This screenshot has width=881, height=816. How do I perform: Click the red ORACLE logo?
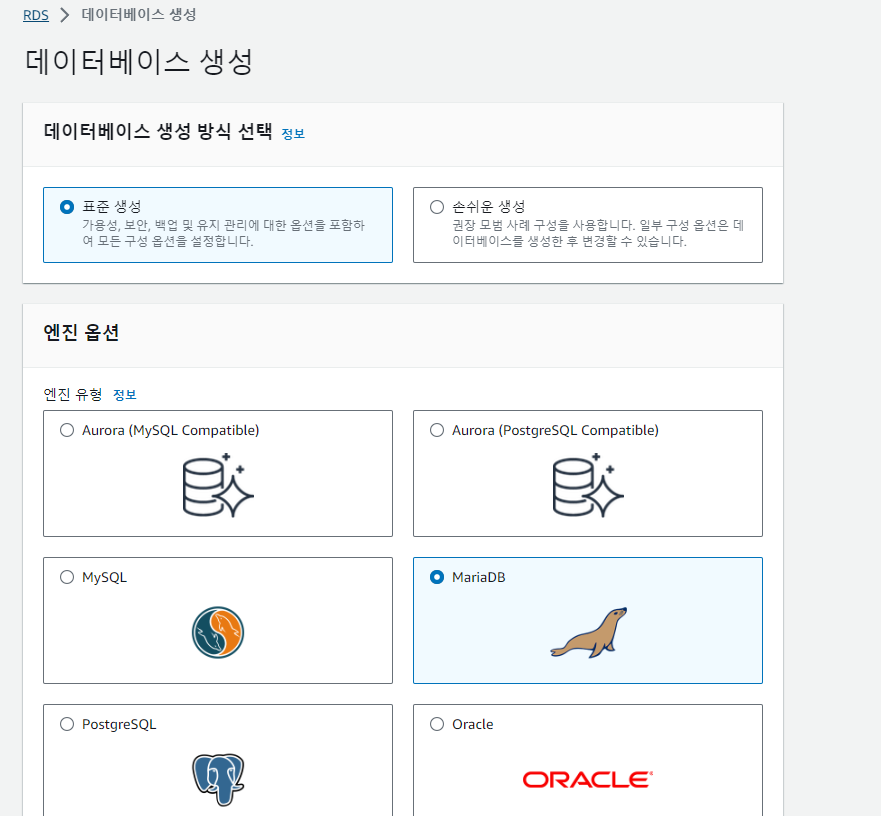588,779
